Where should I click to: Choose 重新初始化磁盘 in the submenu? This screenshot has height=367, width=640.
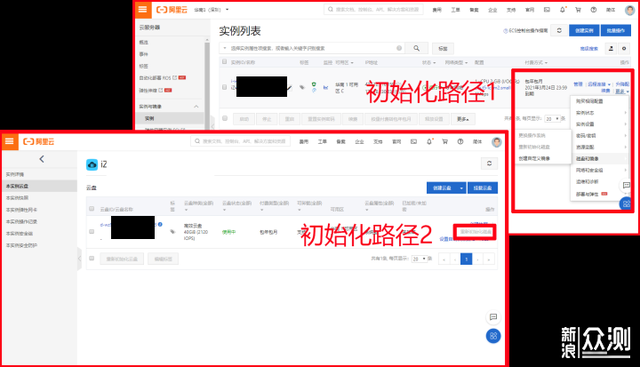click(534, 147)
